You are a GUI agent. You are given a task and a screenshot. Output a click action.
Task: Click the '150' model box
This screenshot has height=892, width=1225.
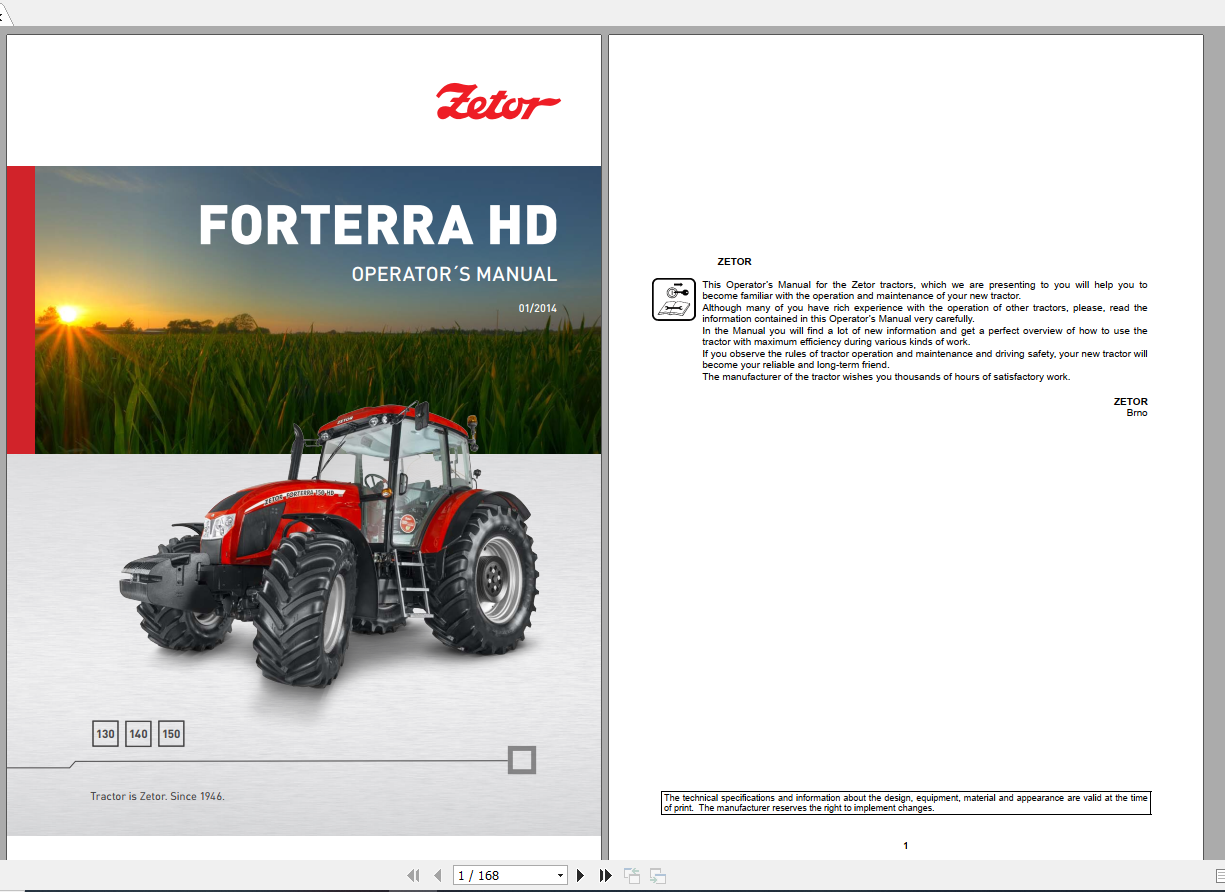click(x=171, y=734)
